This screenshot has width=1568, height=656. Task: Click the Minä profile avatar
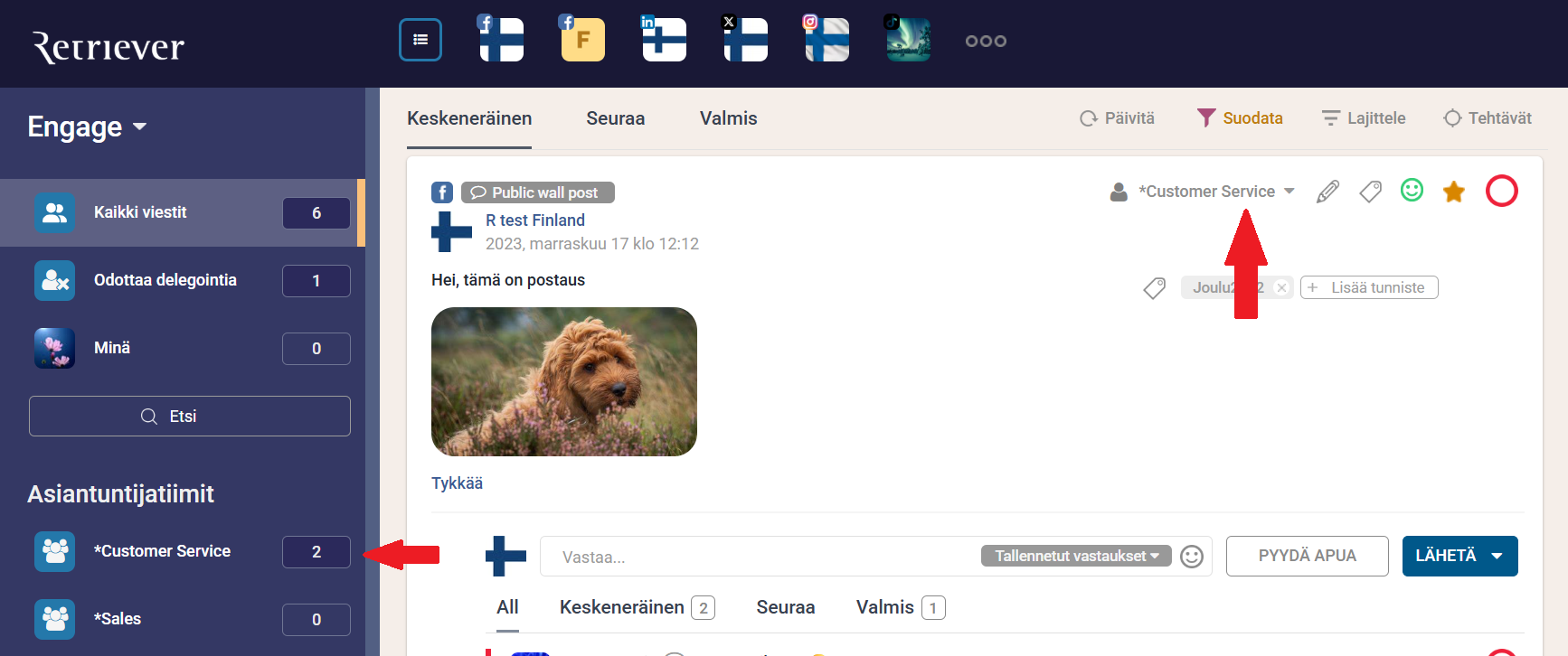54,348
